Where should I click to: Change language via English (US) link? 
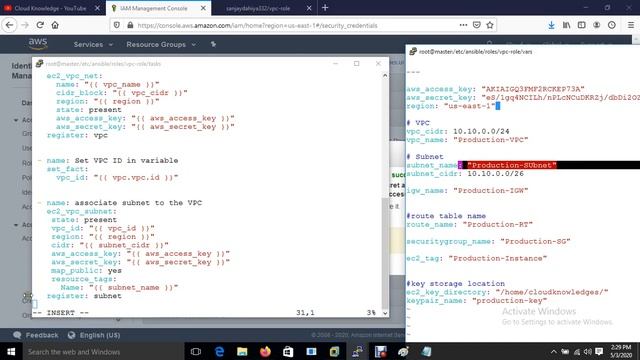[x=94, y=335]
